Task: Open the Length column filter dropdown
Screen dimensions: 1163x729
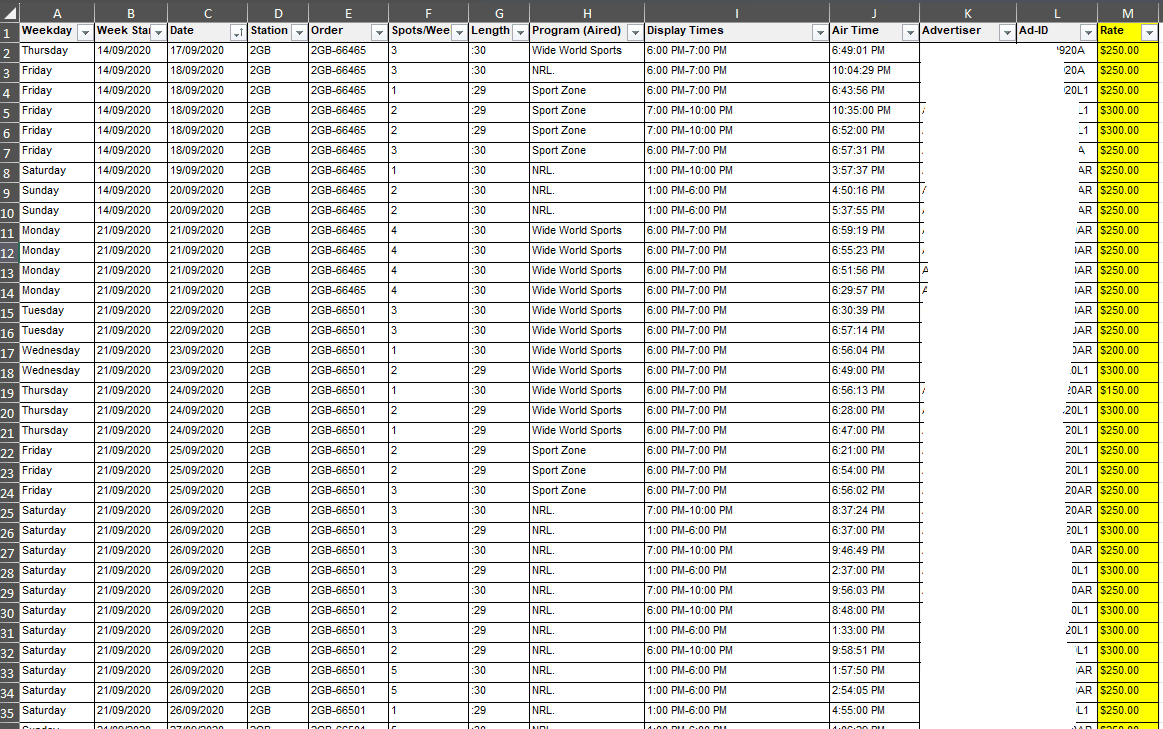Action: (520, 33)
